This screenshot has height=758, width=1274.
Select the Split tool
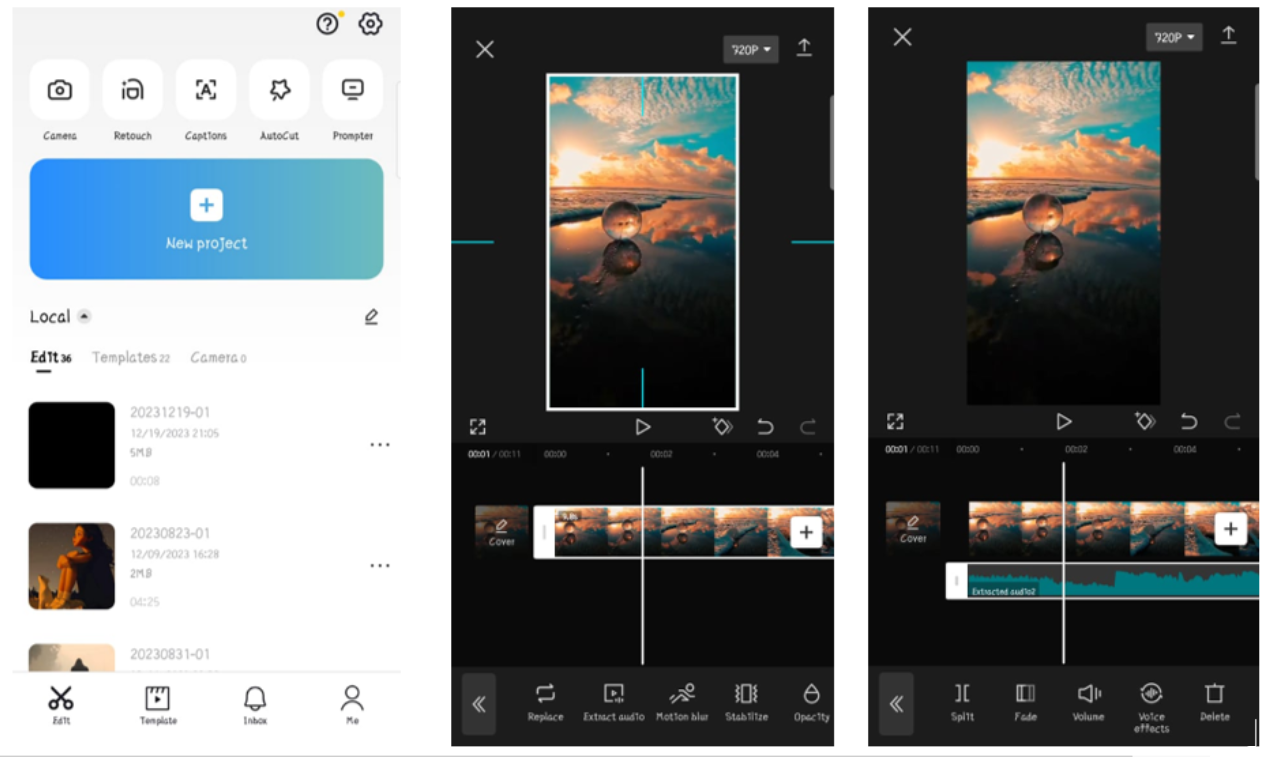pyautogui.click(x=962, y=703)
